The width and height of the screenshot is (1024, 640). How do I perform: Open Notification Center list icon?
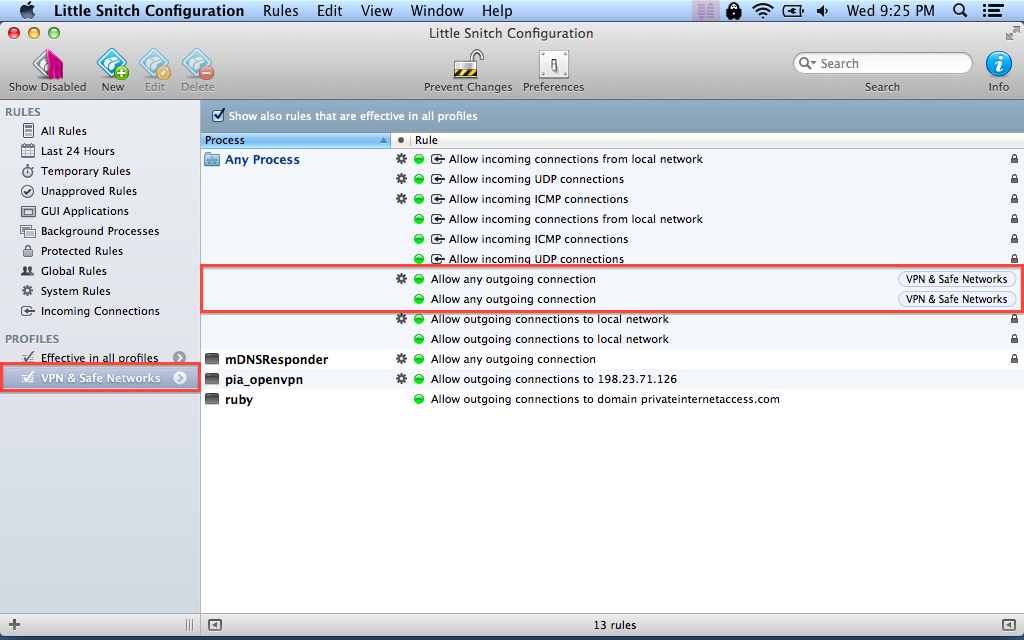(993, 10)
